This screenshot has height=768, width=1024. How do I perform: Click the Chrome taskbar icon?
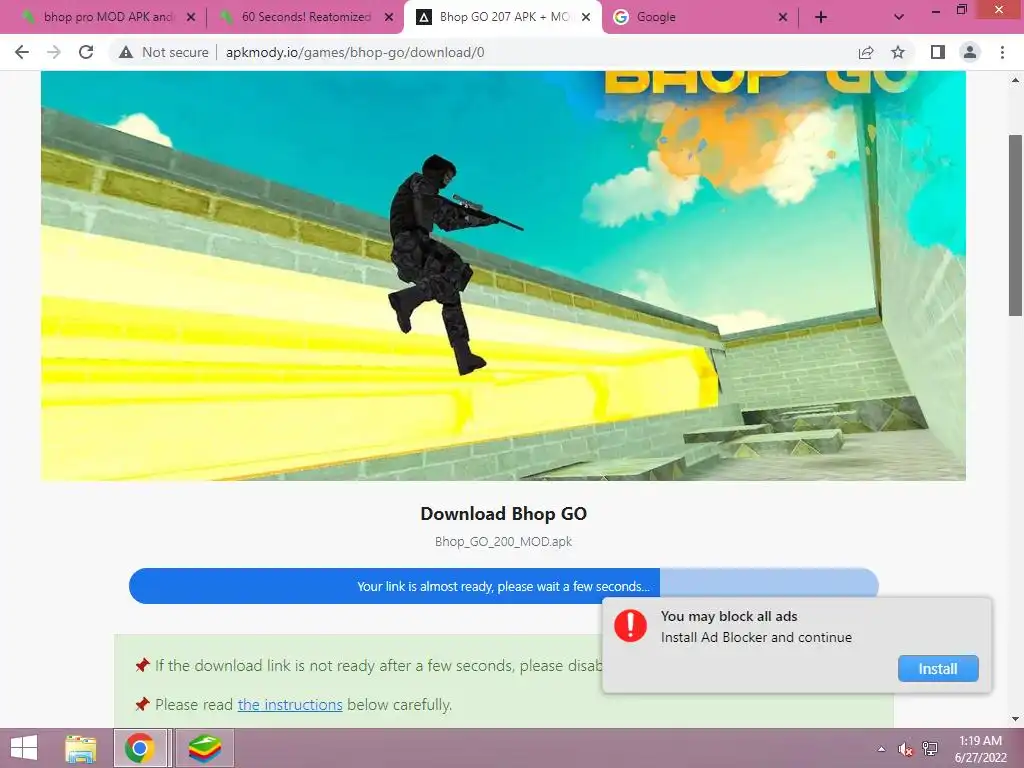pos(139,748)
